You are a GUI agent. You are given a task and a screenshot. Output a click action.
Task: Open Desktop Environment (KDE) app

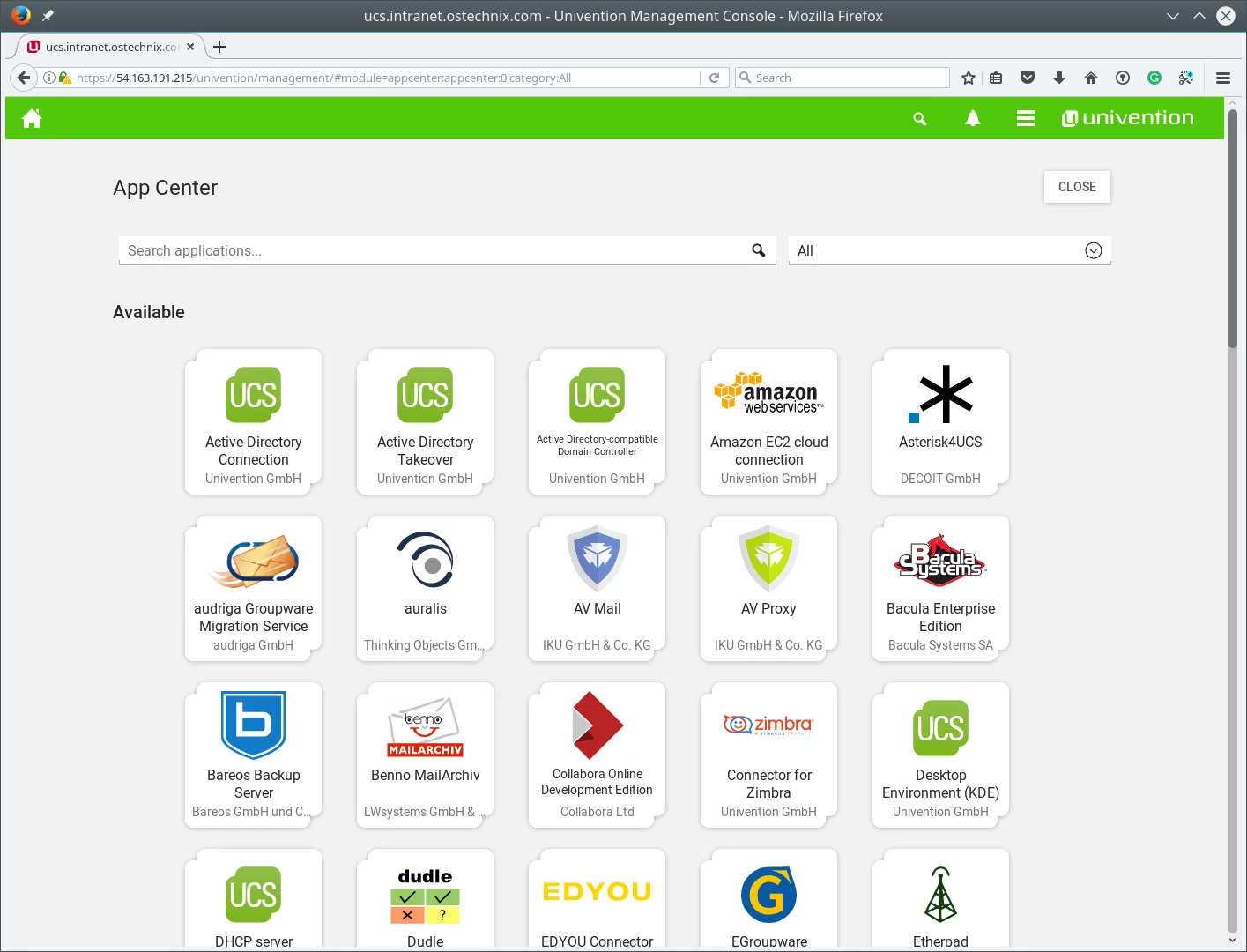940,755
